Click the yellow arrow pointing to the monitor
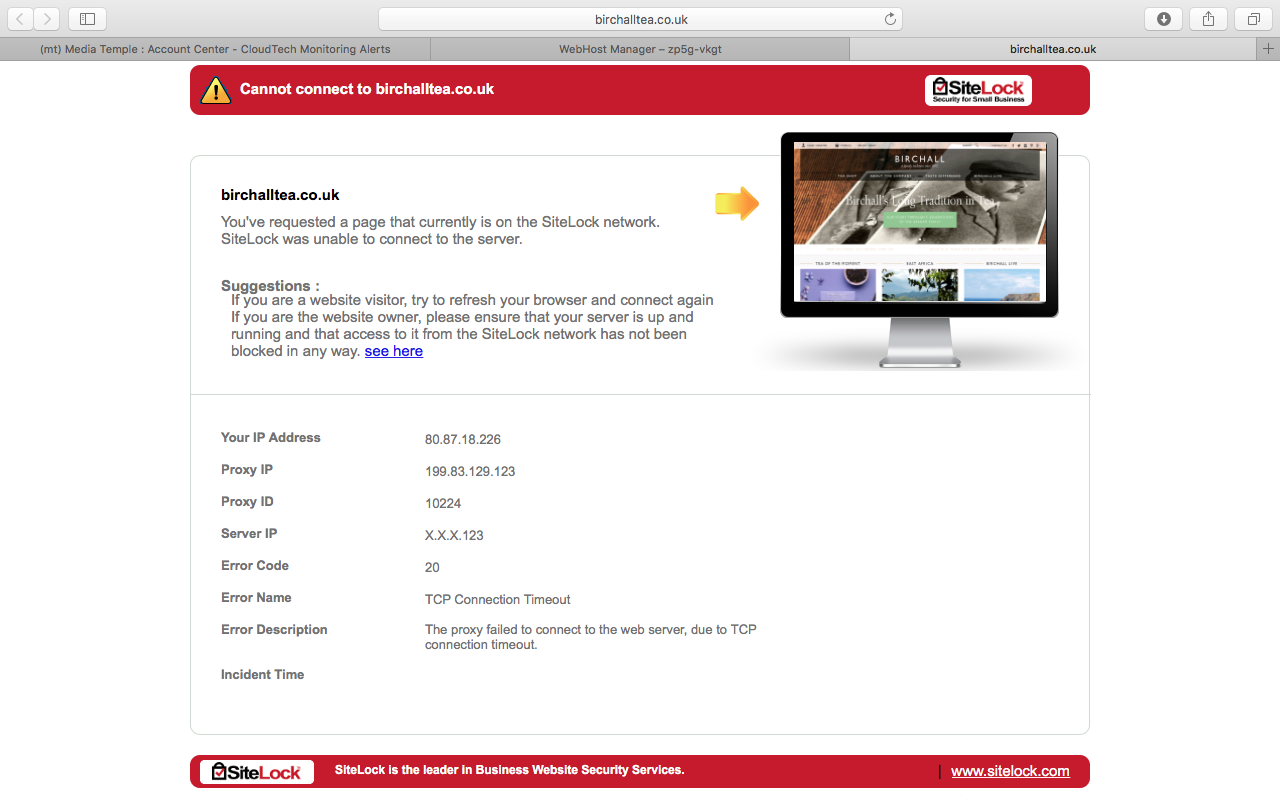The height and width of the screenshot is (800, 1280). (737, 204)
